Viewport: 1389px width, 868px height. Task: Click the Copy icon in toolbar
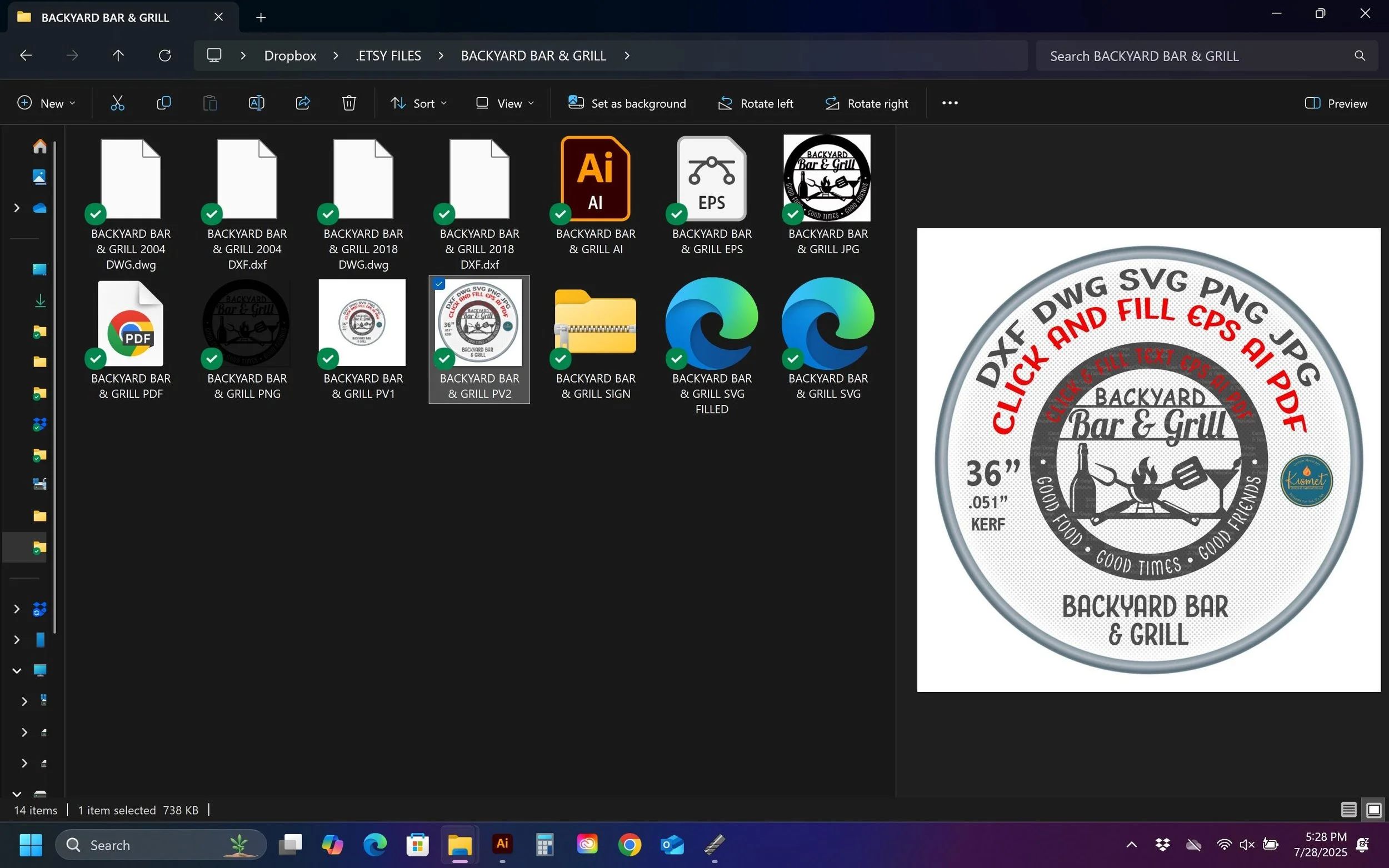[x=164, y=103]
